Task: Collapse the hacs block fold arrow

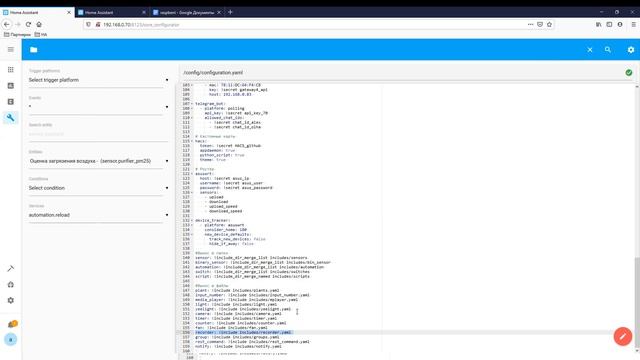Action: pyautogui.click(x=192, y=141)
